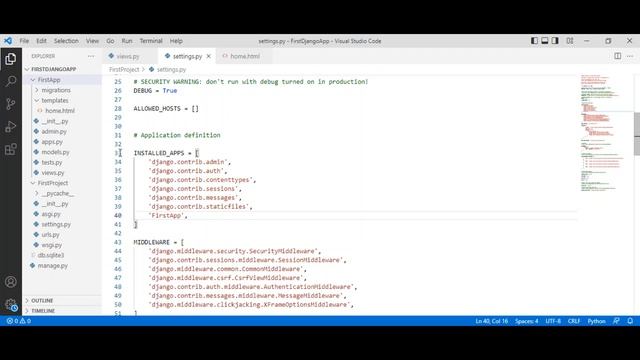Open urls.py in the explorer

tap(50, 235)
